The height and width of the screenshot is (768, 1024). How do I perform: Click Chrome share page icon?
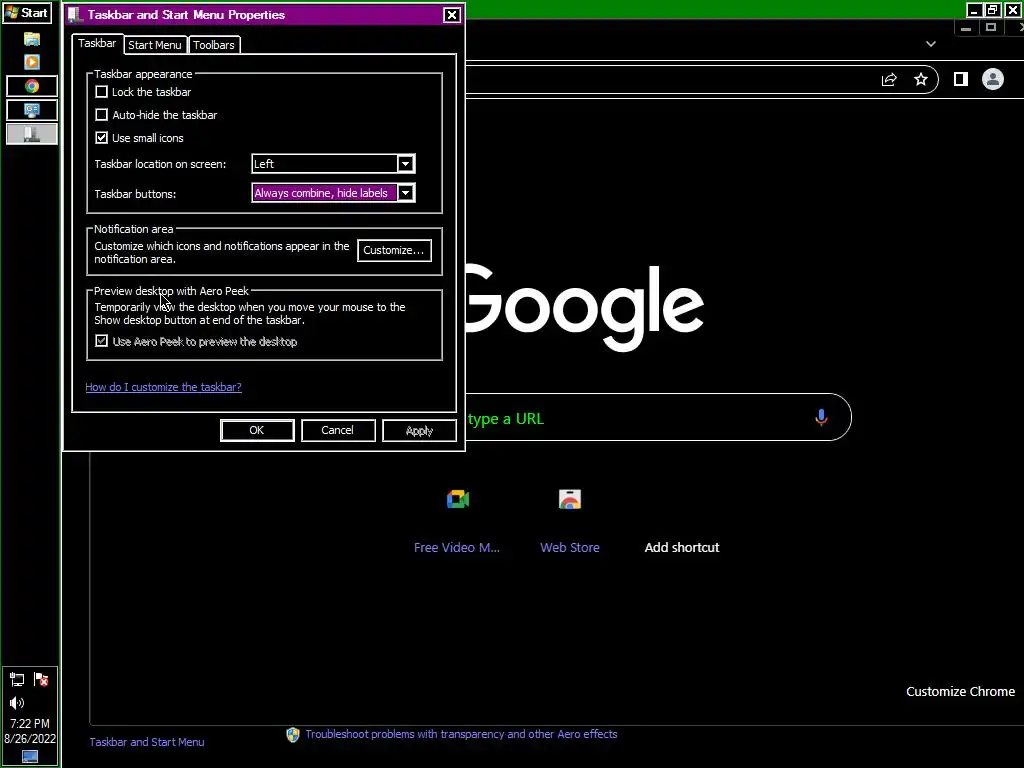pyautogui.click(x=889, y=80)
